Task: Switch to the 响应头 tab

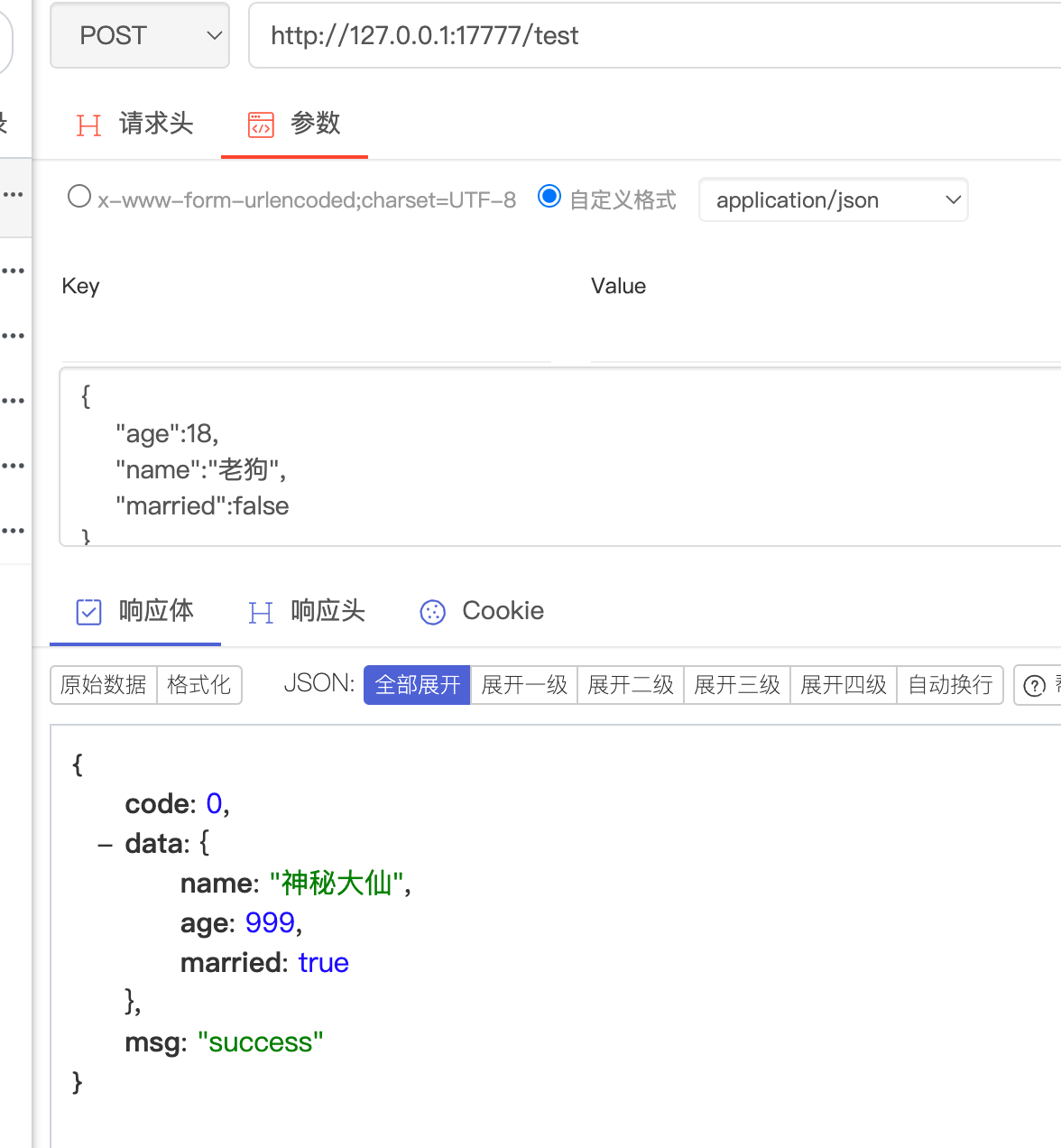Action: pyautogui.click(x=328, y=611)
